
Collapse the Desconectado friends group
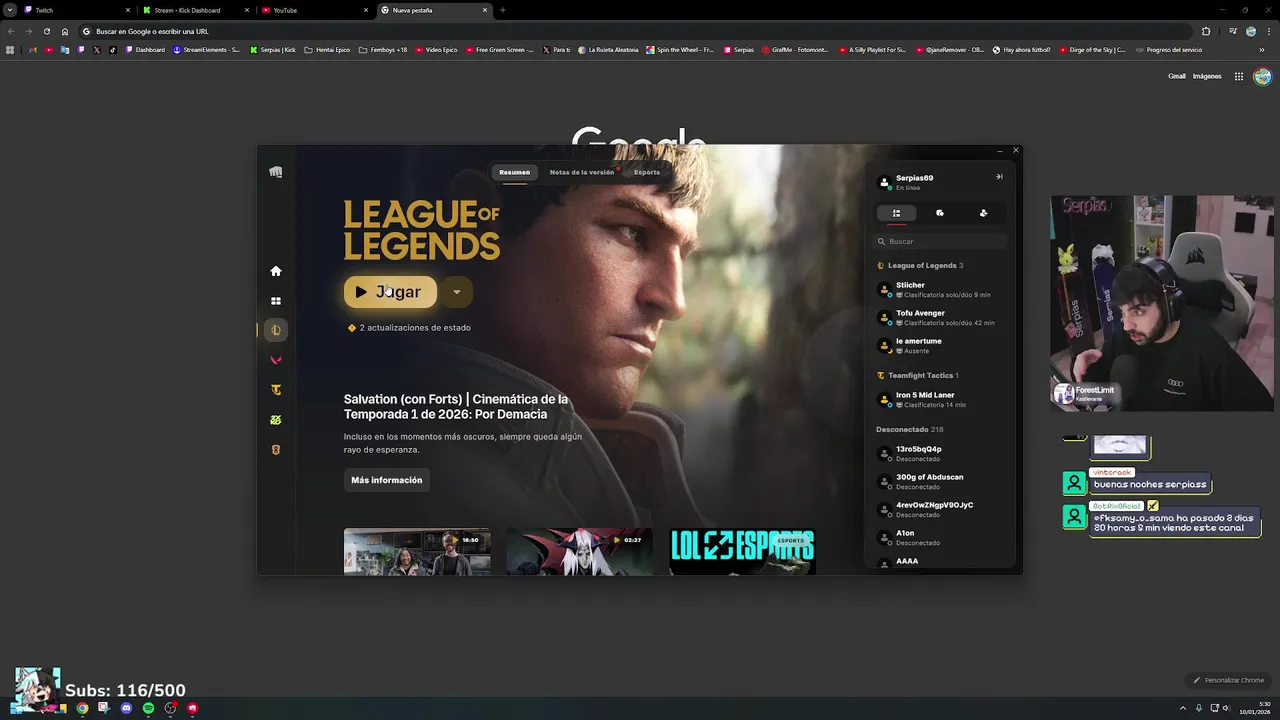[x=908, y=429]
